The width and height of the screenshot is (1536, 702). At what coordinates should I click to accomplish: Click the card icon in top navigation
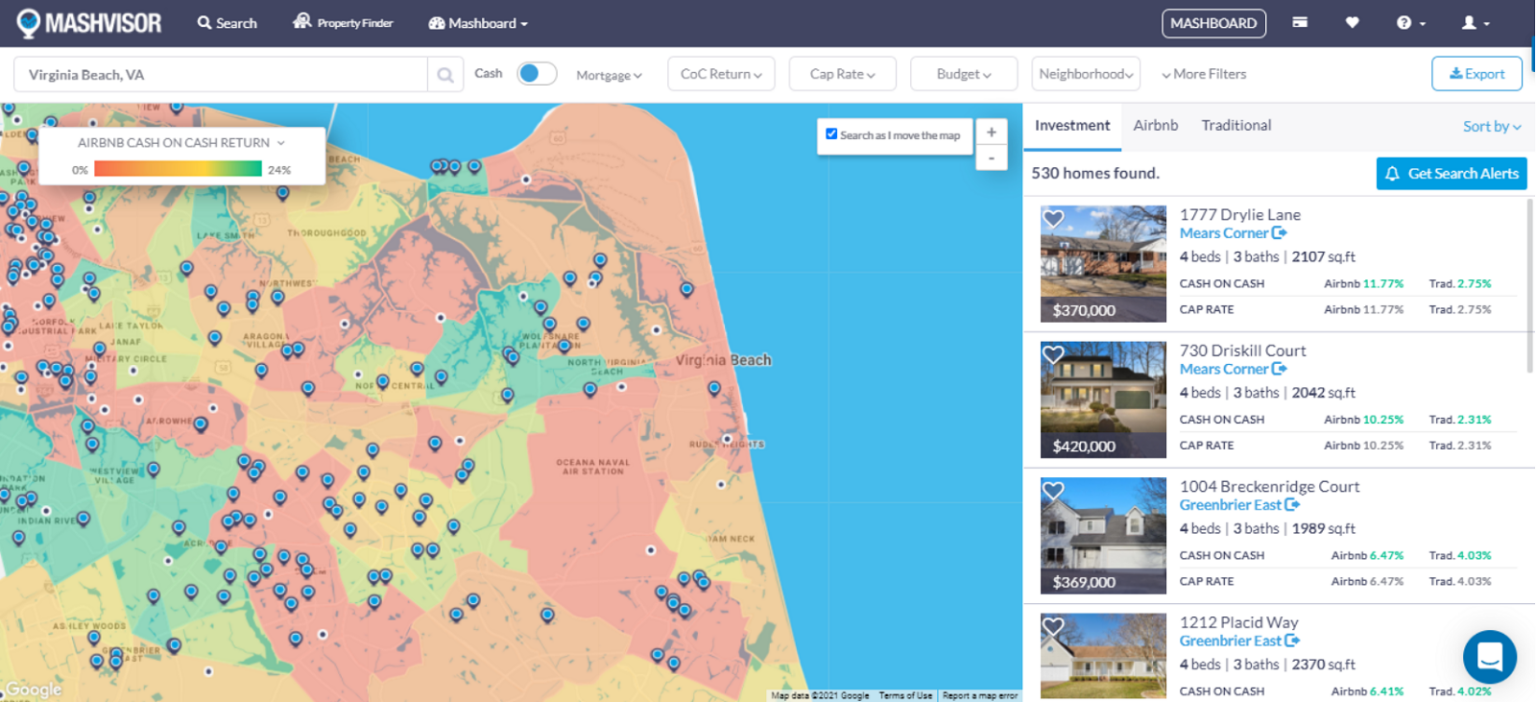pyautogui.click(x=1300, y=23)
